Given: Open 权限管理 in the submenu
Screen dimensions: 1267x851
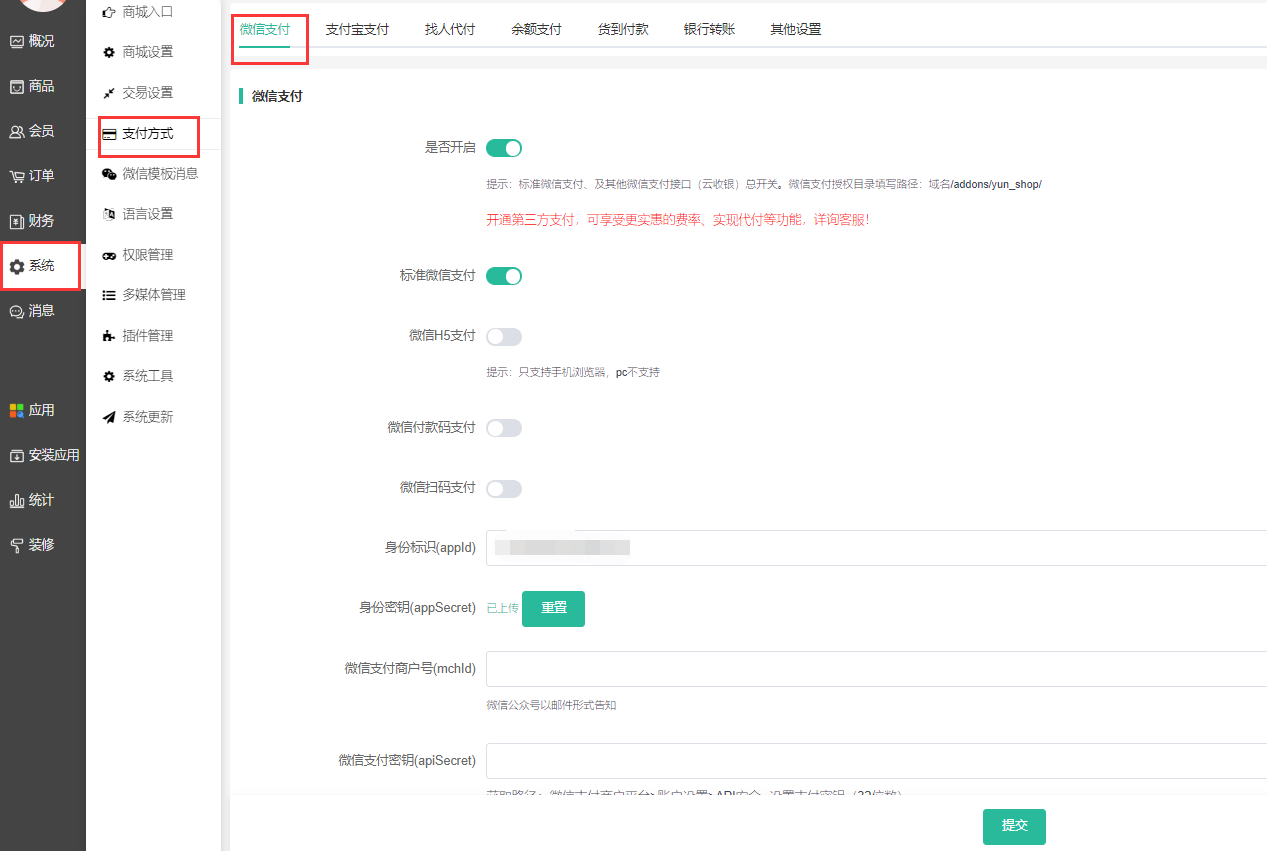Looking at the screenshot, I should click(148, 255).
